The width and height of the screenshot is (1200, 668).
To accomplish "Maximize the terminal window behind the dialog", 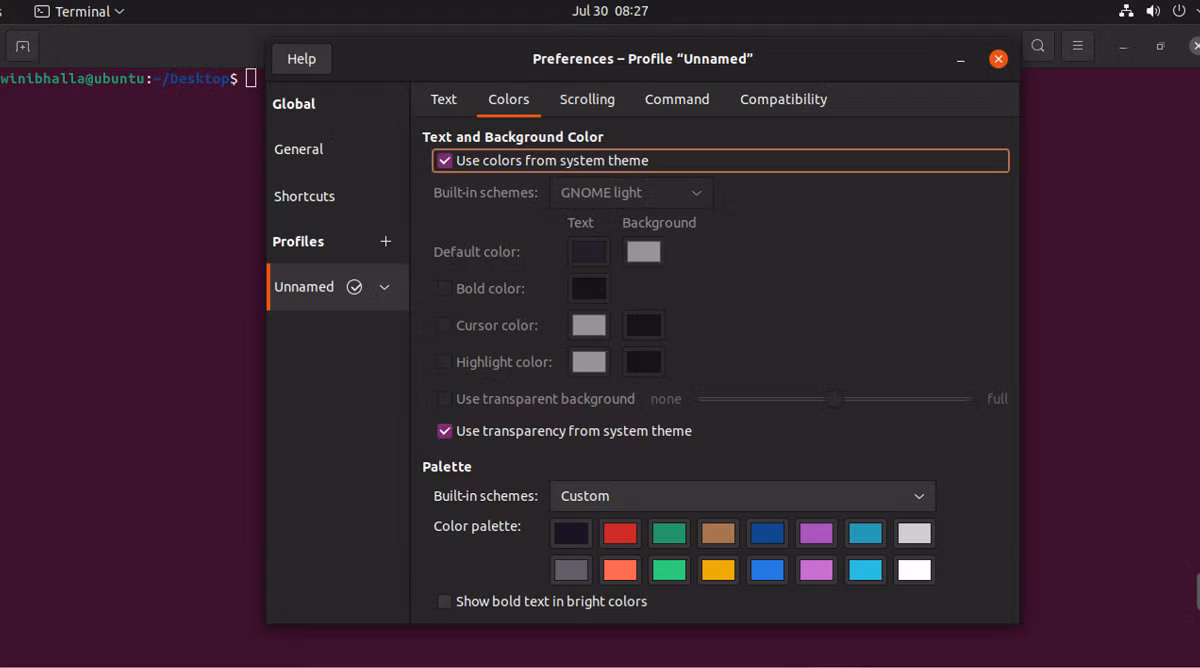I will pos(1160,46).
